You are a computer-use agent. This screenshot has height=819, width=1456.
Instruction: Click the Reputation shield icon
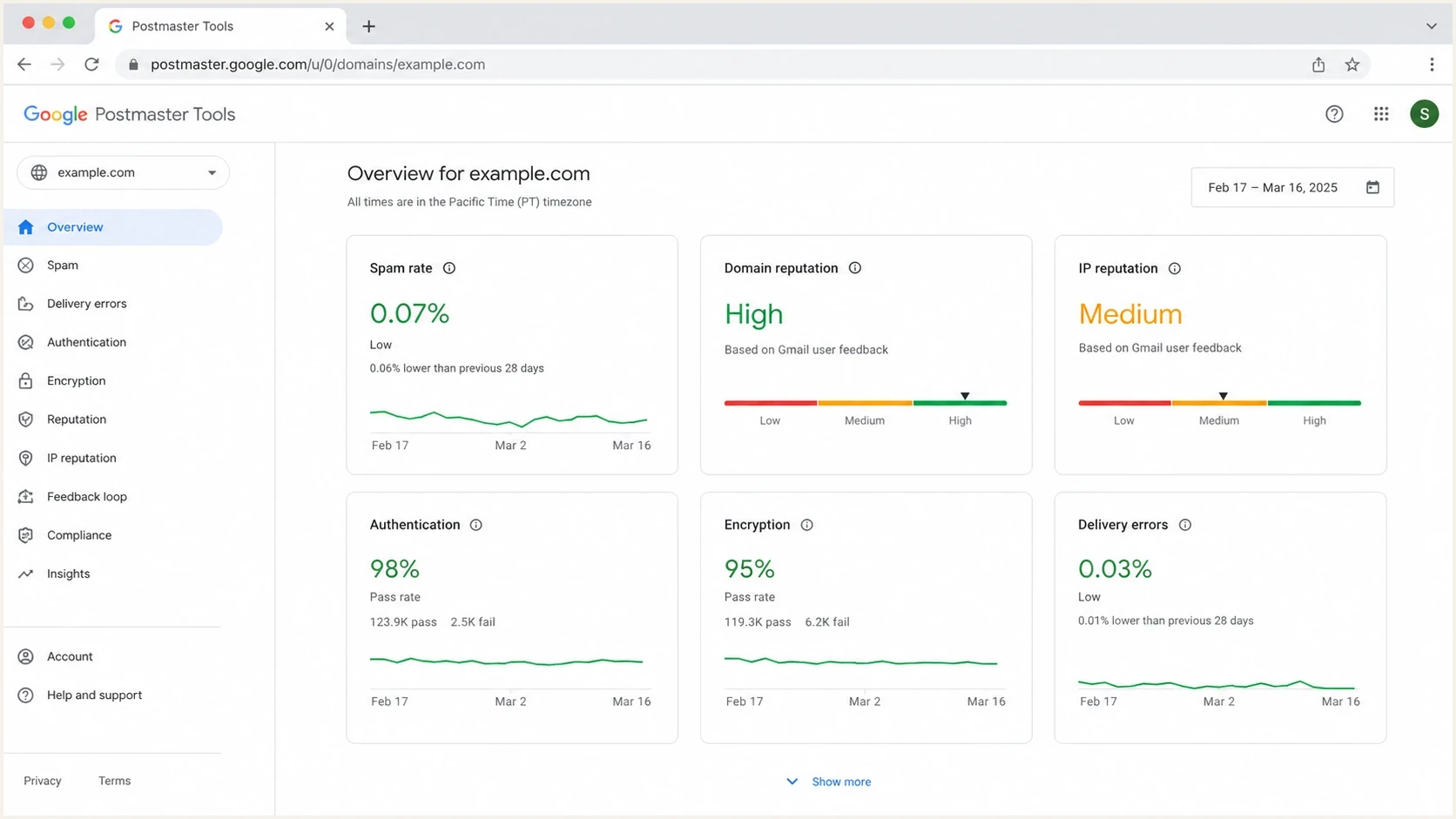[x=25, y=420]
